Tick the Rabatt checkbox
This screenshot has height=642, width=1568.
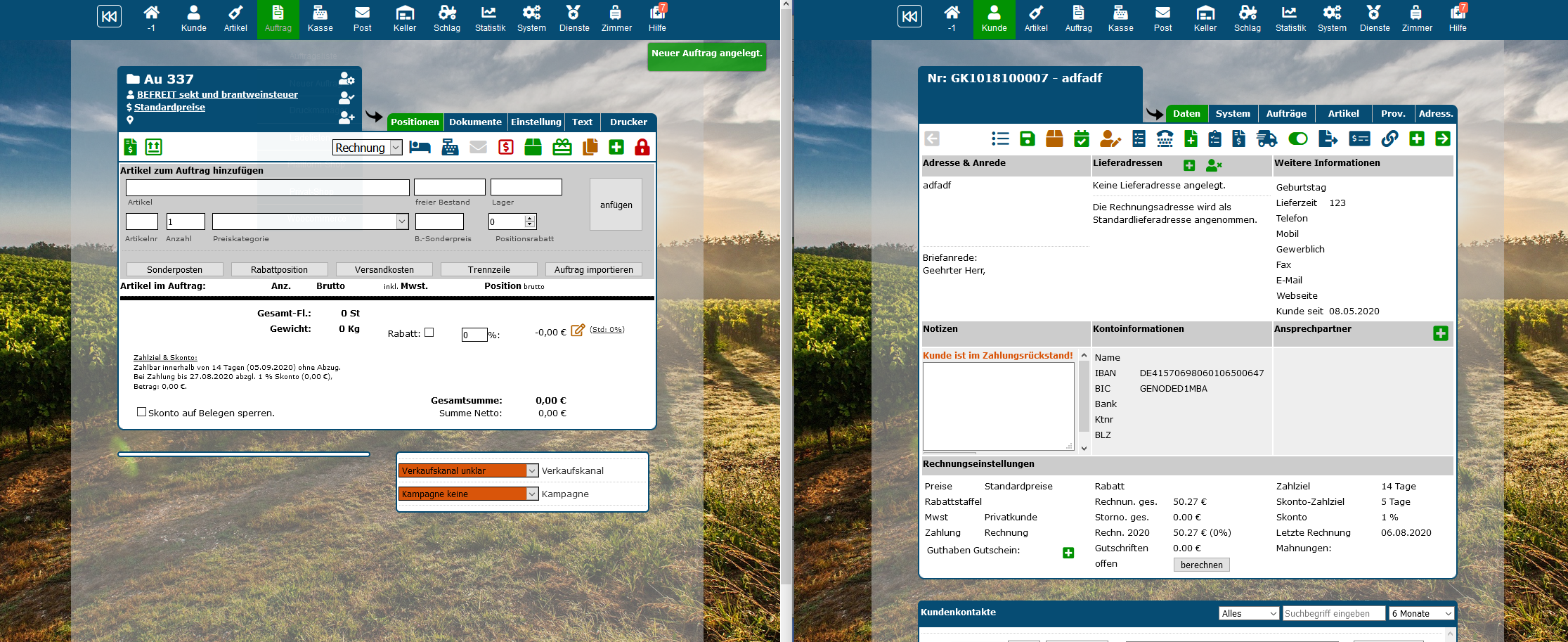429,333
